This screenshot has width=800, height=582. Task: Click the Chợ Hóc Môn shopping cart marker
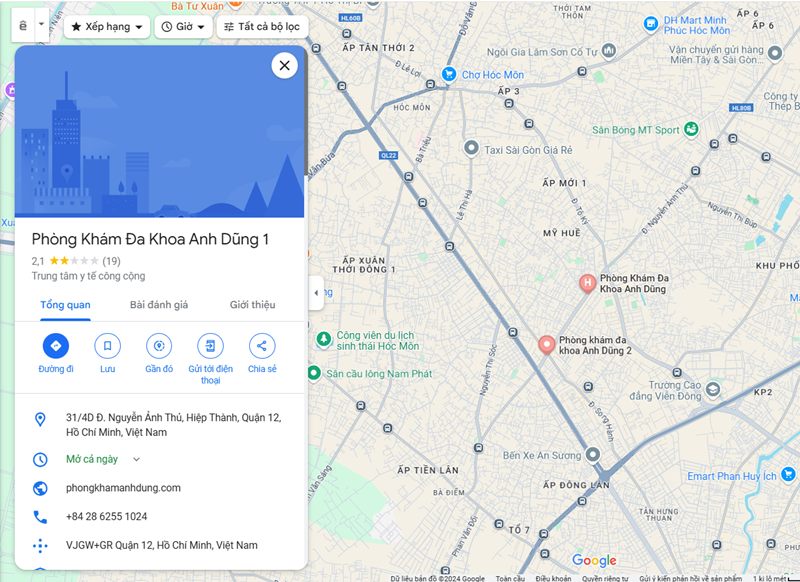[x=448, y=74]
